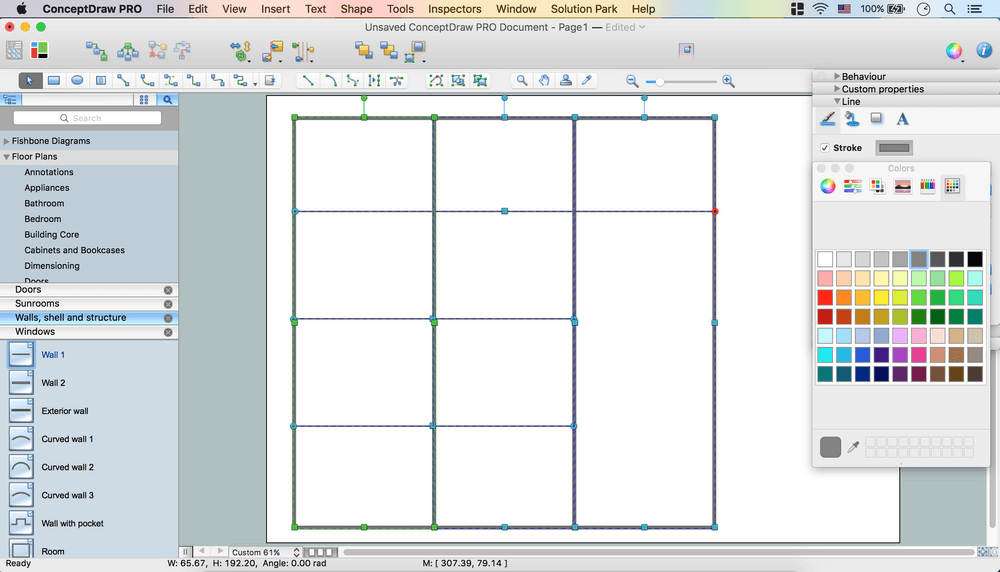
Task: Close the Doors library
Action: (x=168, y=290)
